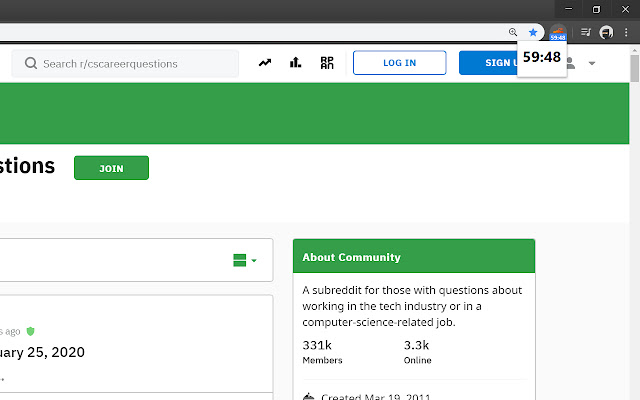Join the subreddit with JOIN button

[x=111, y=168]
